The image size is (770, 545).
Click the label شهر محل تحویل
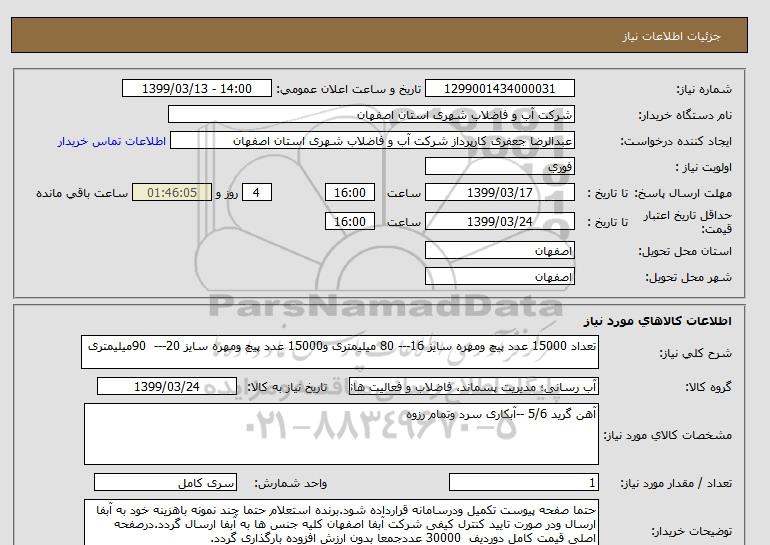(x=688, y=277)
